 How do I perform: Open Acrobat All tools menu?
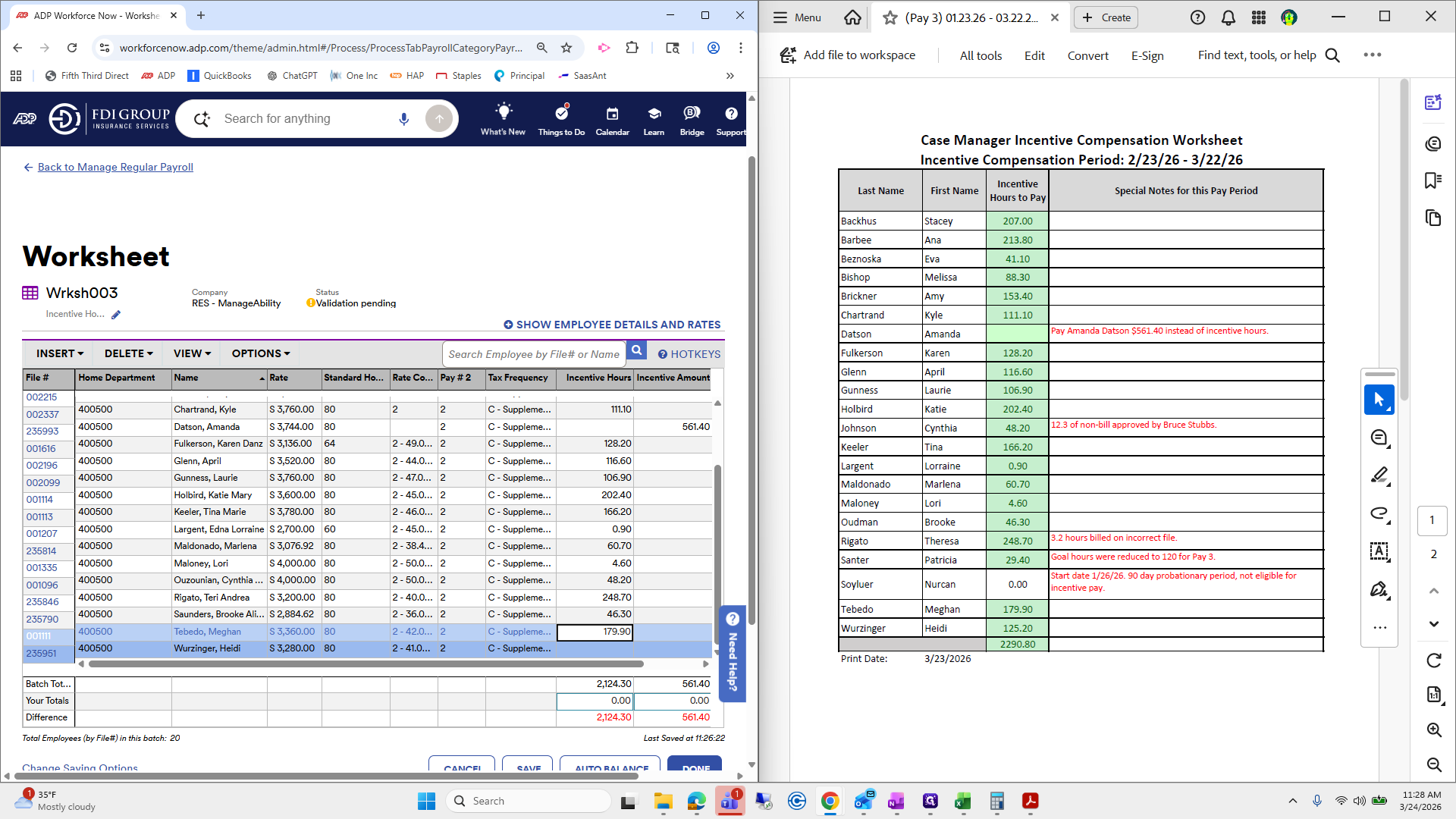coord(981,55)
